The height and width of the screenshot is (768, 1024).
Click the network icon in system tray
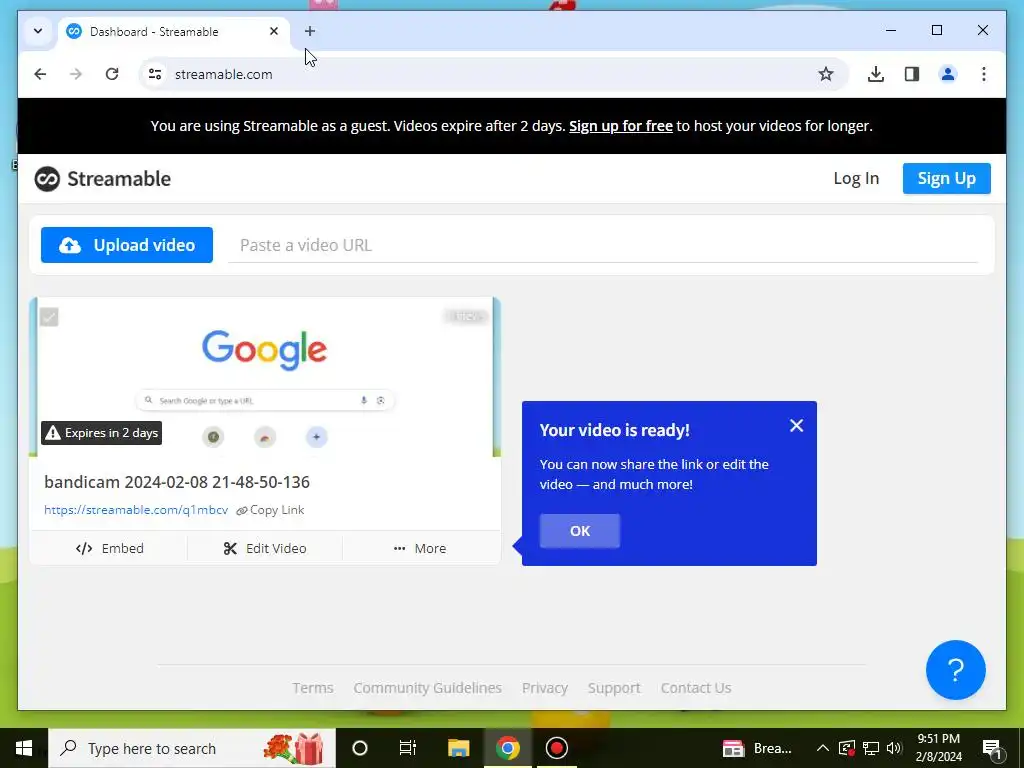tap(871, 748)
